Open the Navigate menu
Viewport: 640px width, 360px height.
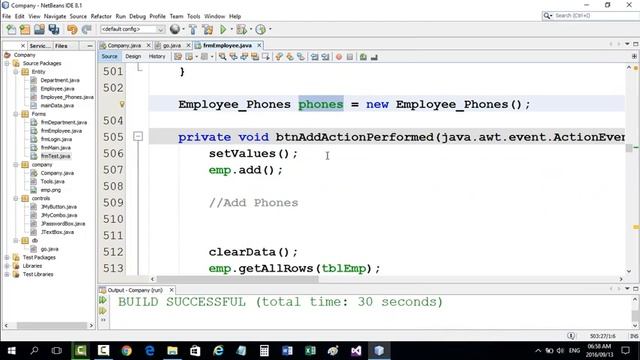(55, 16)
